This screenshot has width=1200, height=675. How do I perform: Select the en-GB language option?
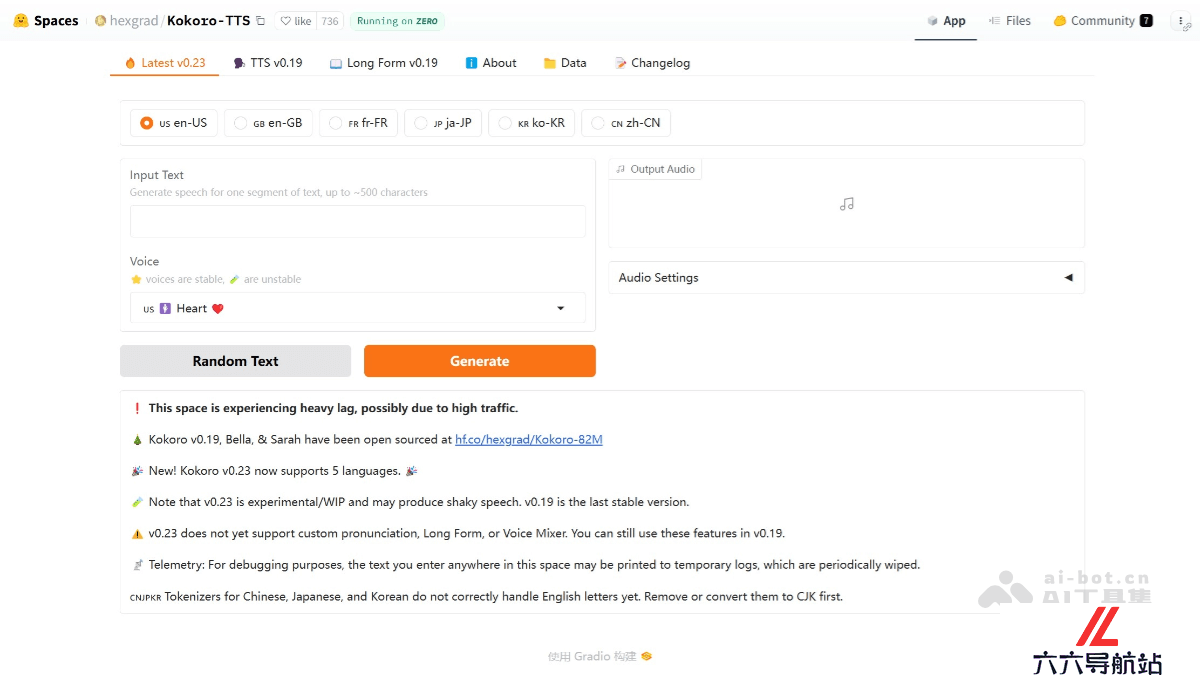pos(268,123)
